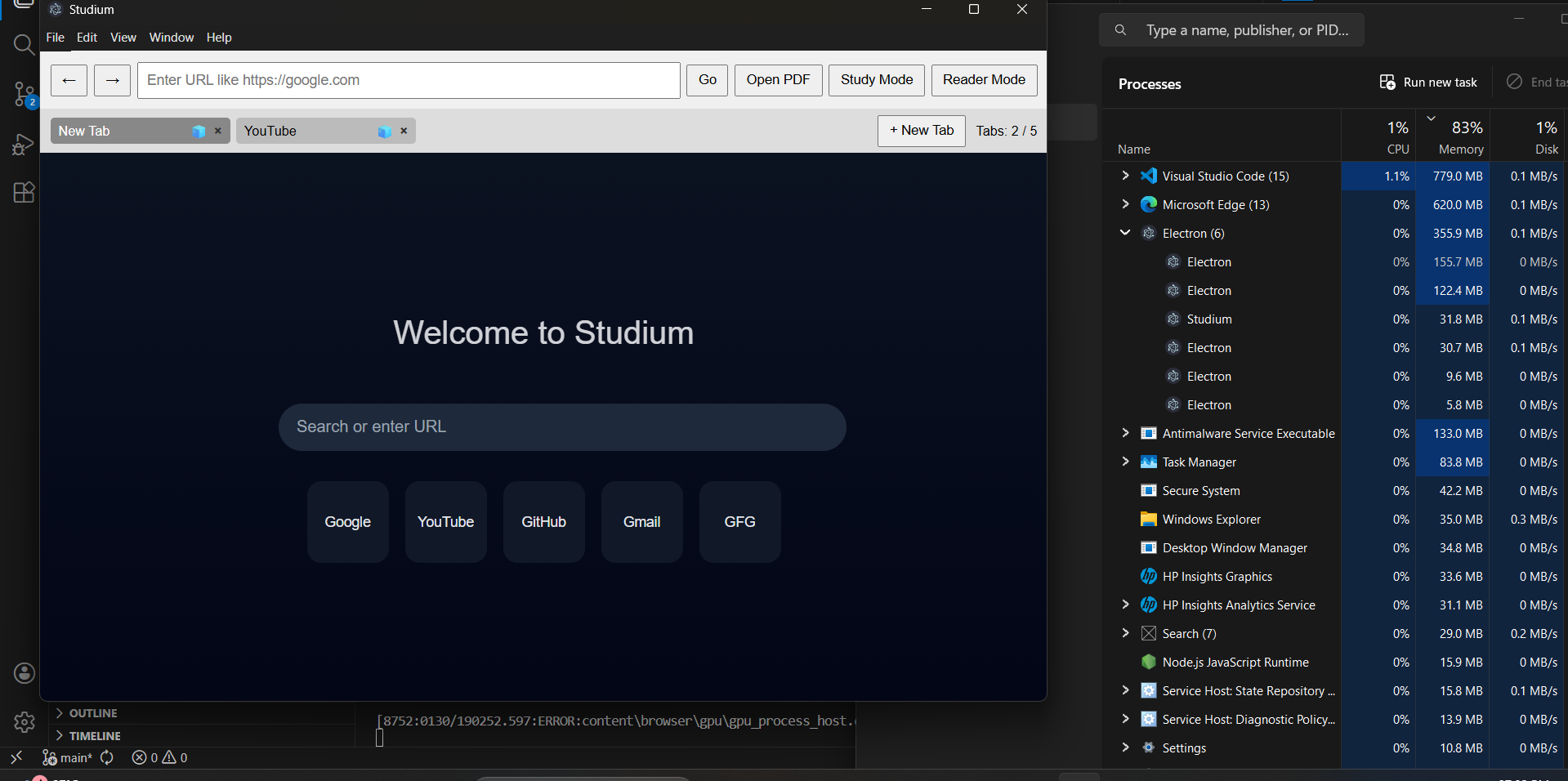Open the GitHub shortcut tile
Viewport: 1568px width, 781px height.
coord(544,522)
